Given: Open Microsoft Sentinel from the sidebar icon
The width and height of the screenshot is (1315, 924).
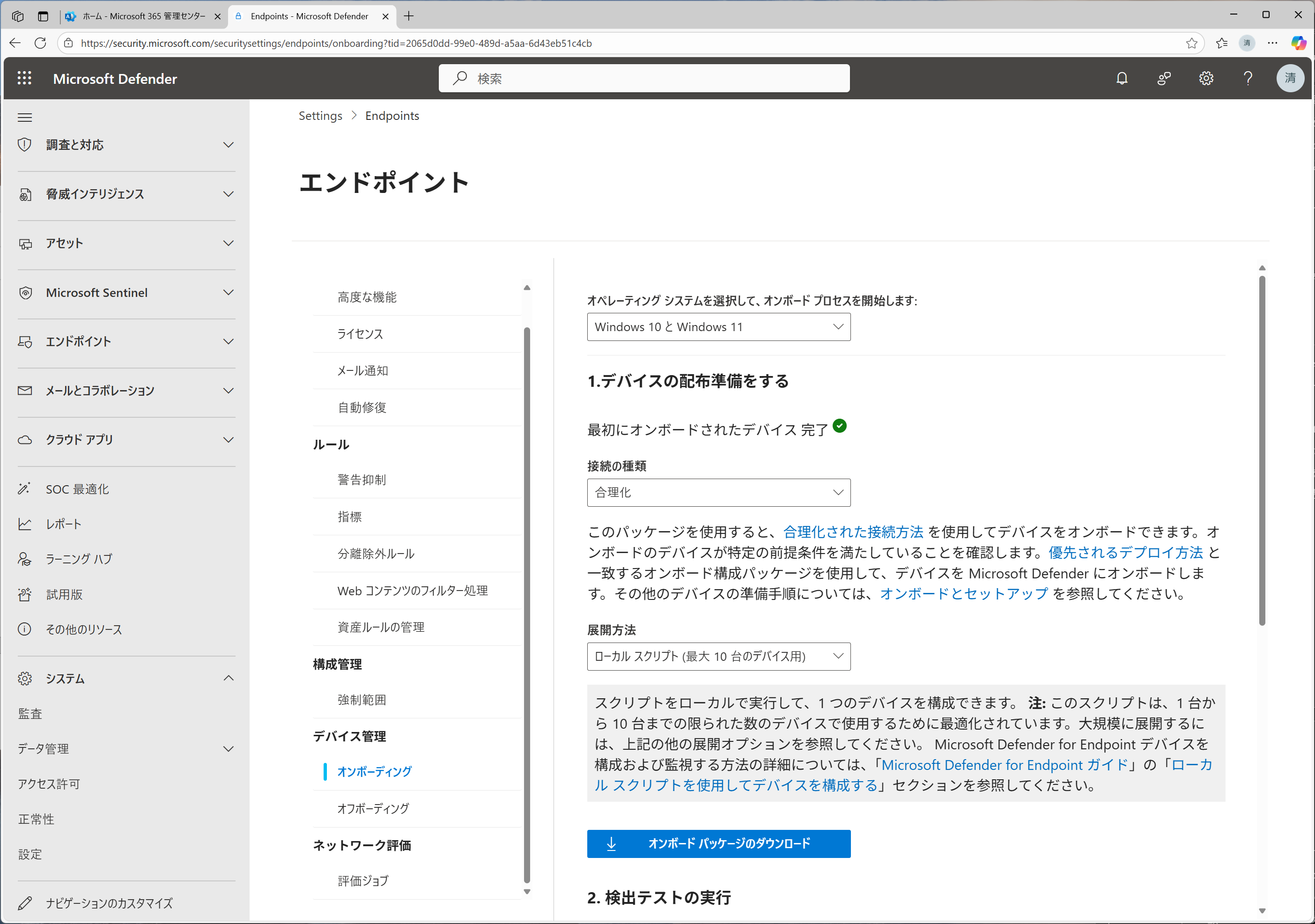Looking at the screenshot, I should coord(25,293).
